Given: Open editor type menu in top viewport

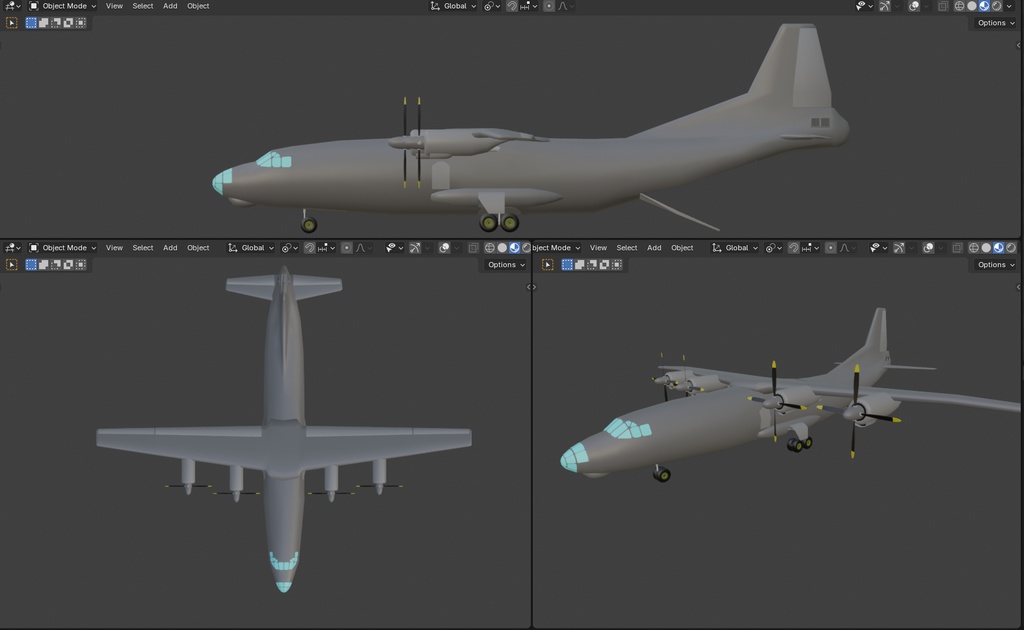Looking at the screenshot, I should point(12,6).
